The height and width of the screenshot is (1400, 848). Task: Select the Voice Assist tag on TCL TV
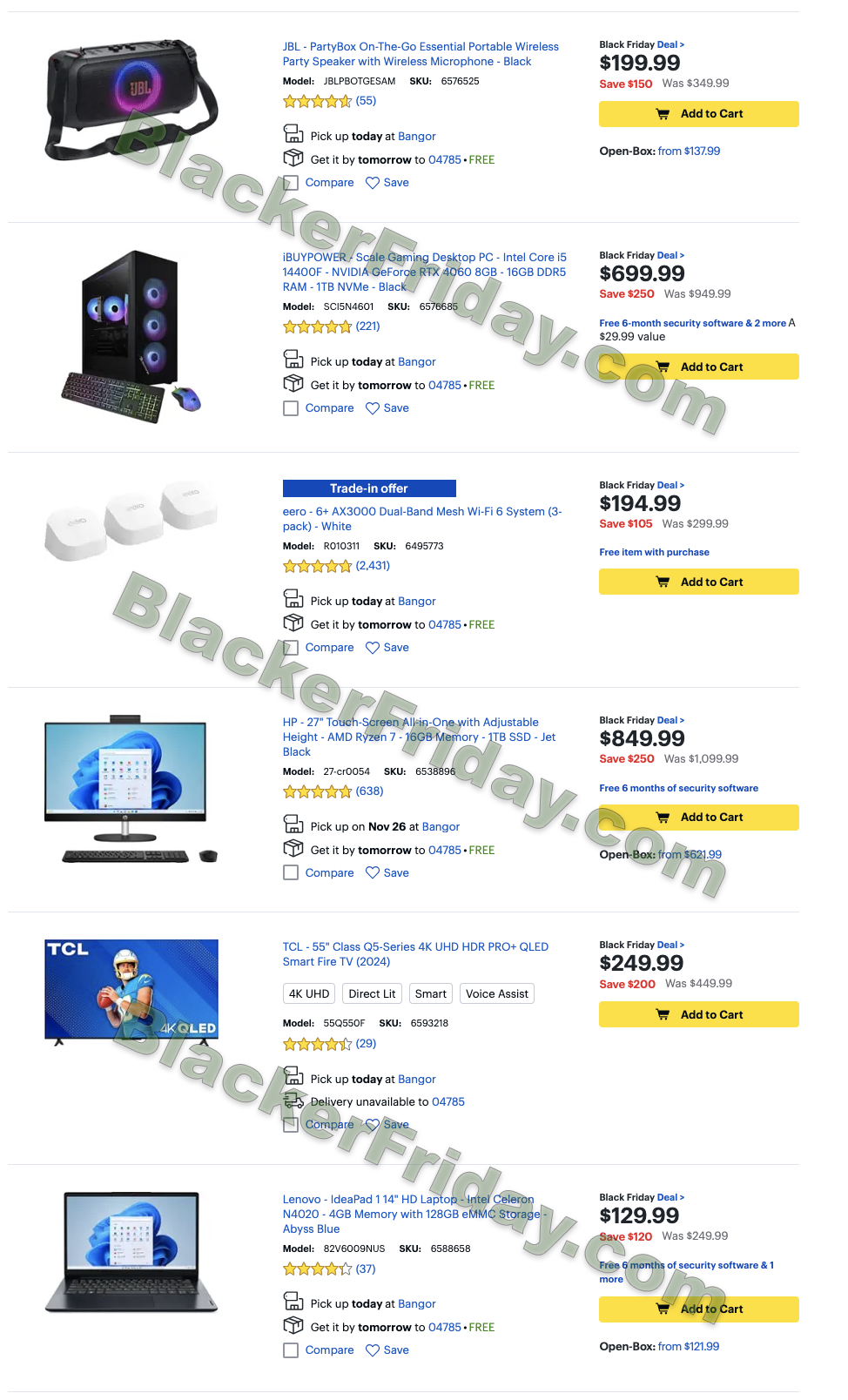[x=497, y=994]
